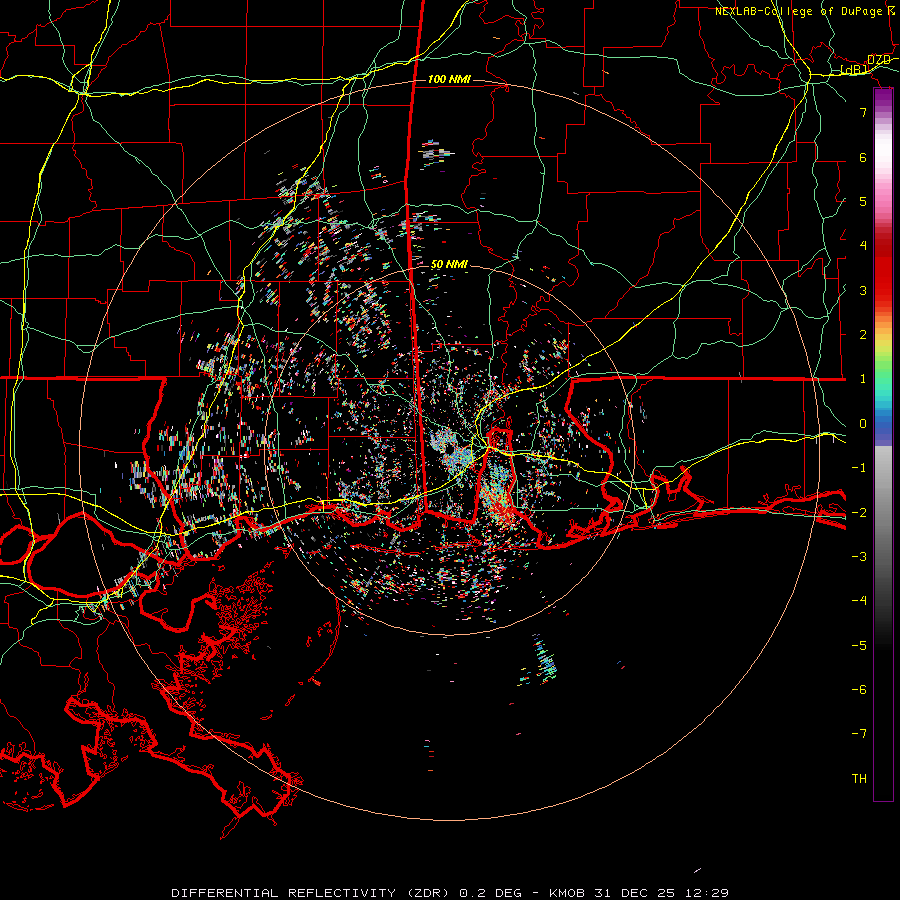
Task: Click the 4 label on the color scale
Action: (x=863, y=246)
